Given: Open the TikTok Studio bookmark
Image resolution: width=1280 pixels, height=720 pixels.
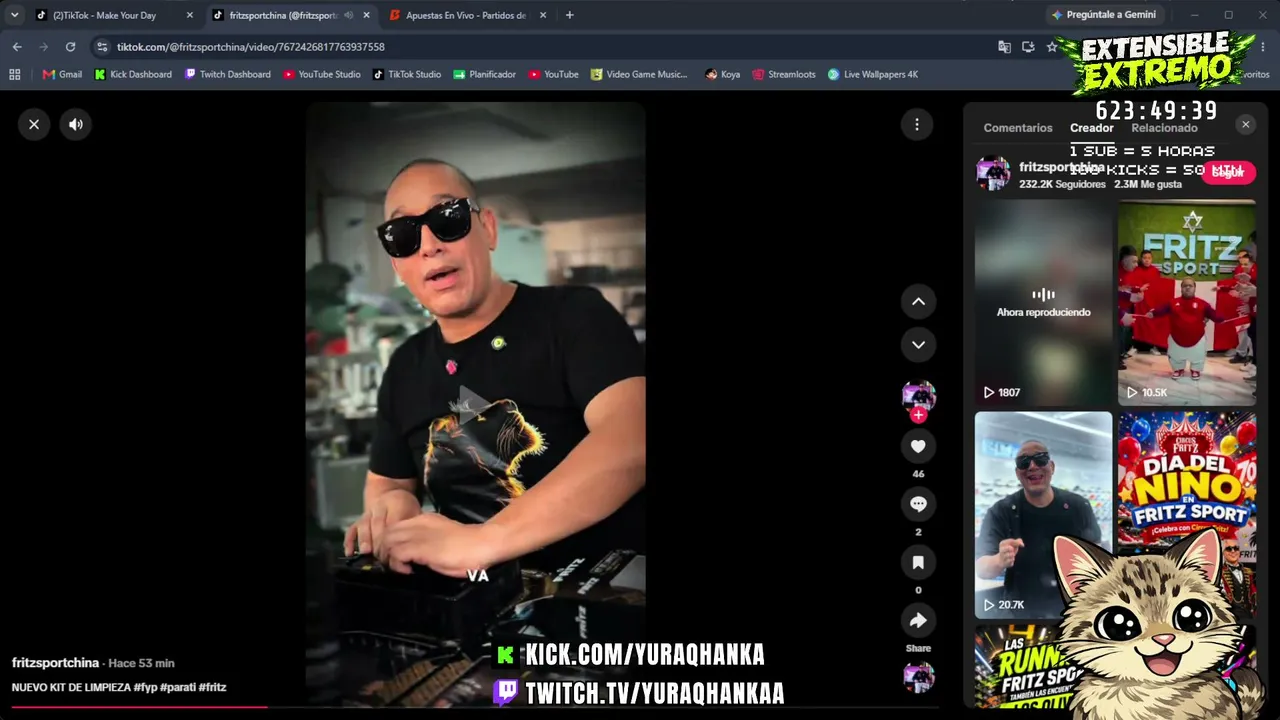Looking at the screenshot, I should click(407, 74).
